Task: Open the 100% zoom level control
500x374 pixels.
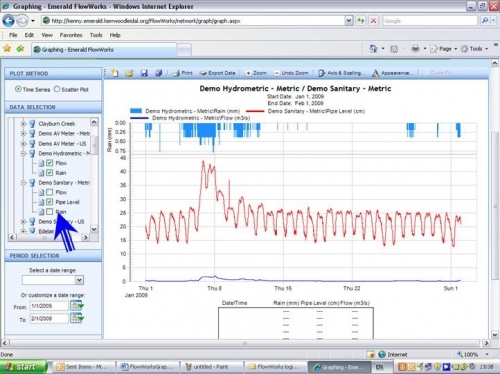Action: (473, 354)
